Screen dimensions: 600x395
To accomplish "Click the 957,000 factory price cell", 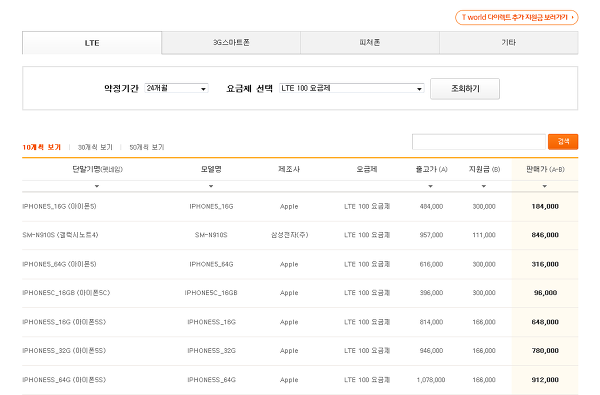I will [x=431, y=235].
